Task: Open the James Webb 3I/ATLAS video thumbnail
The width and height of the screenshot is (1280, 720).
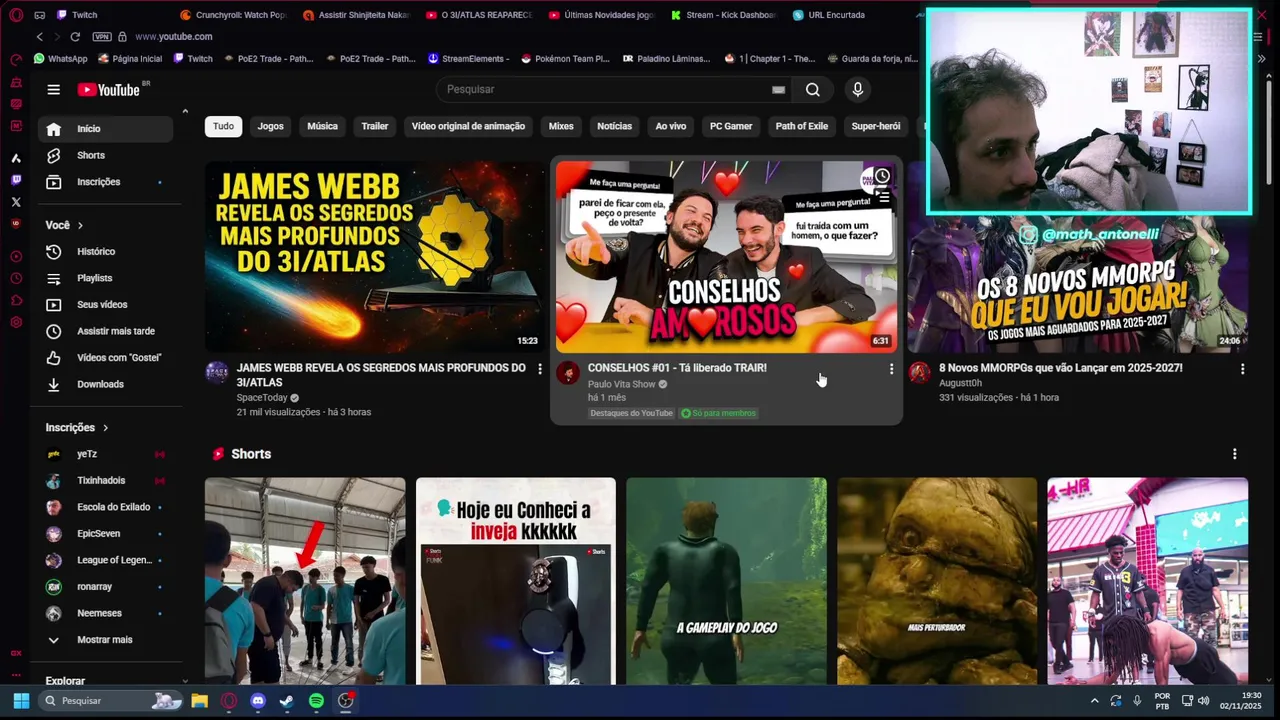Action: pos(375,256)
